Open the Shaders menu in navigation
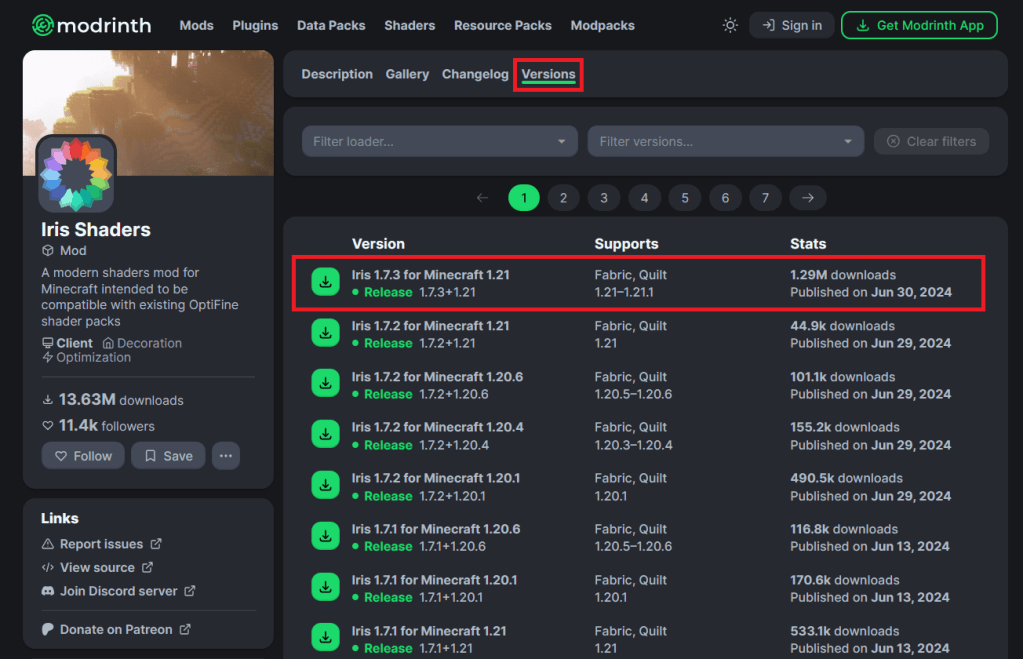The image size is (1023, 659). point(410,25)
